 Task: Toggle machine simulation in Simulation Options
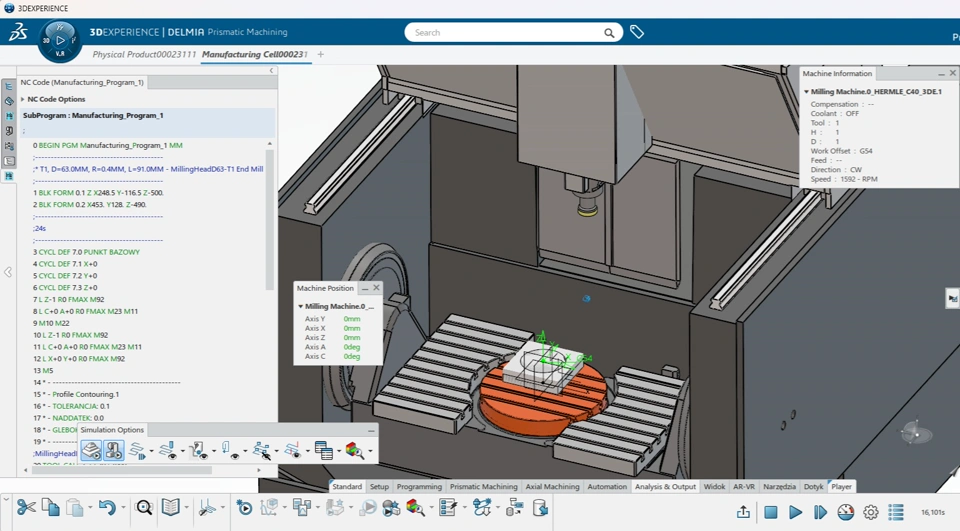(x=114, y=451)
